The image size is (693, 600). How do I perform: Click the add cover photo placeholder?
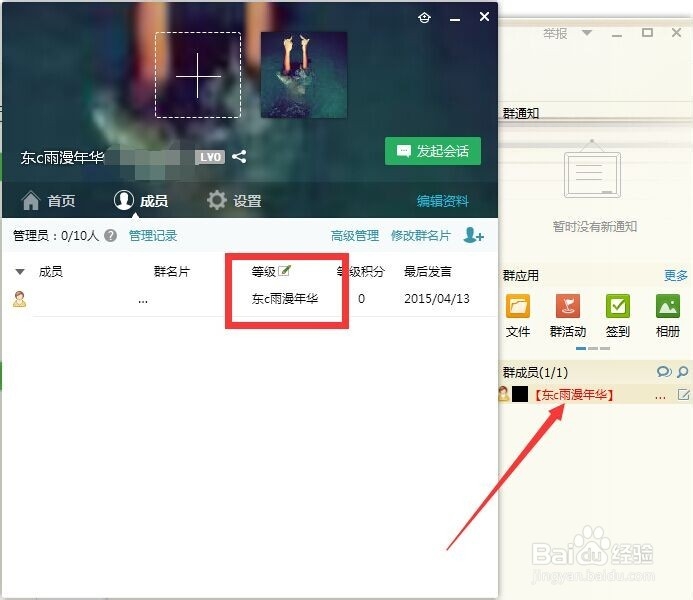tap(198, 75)
